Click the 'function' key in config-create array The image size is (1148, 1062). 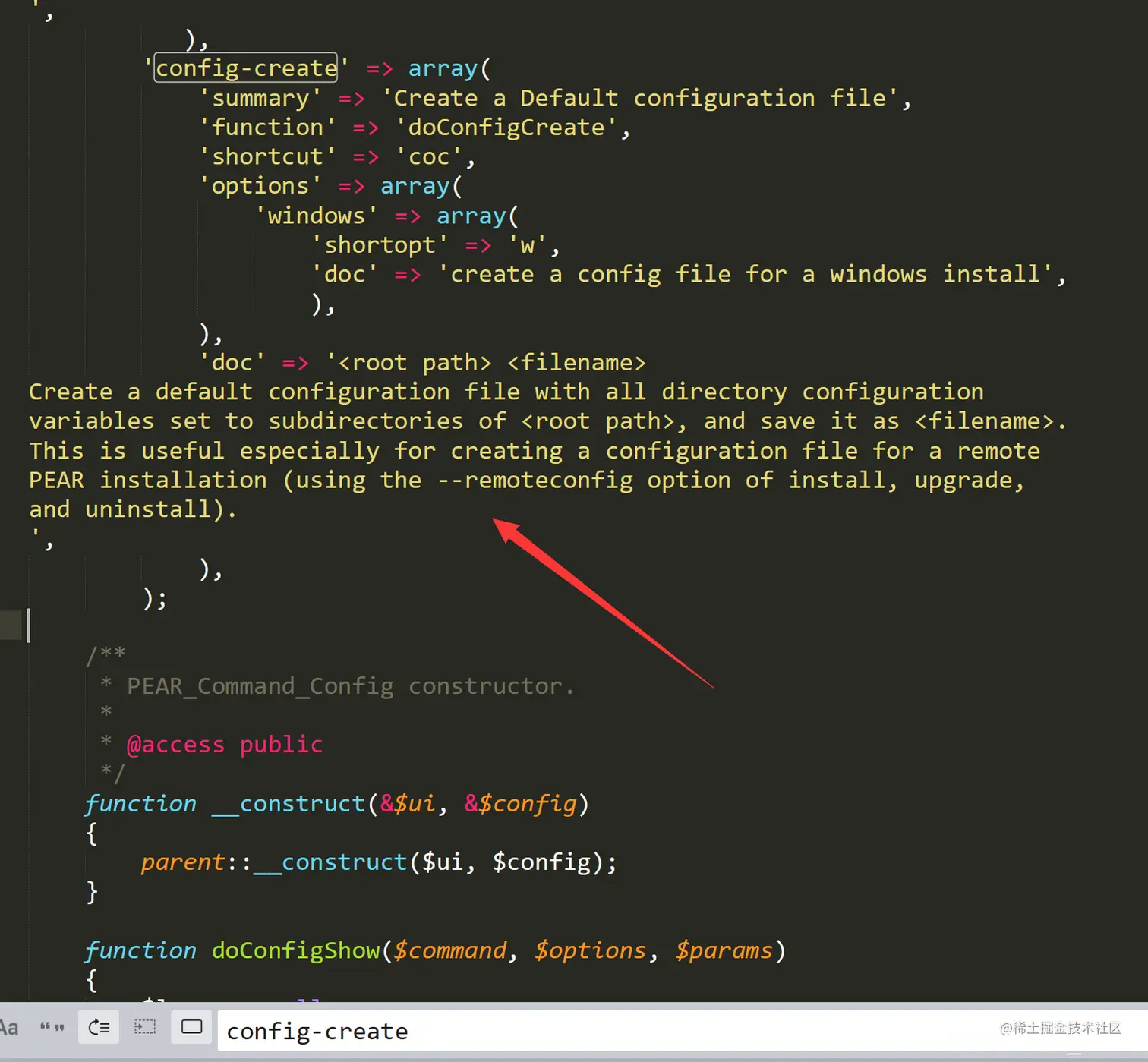[x=267, y=127]
